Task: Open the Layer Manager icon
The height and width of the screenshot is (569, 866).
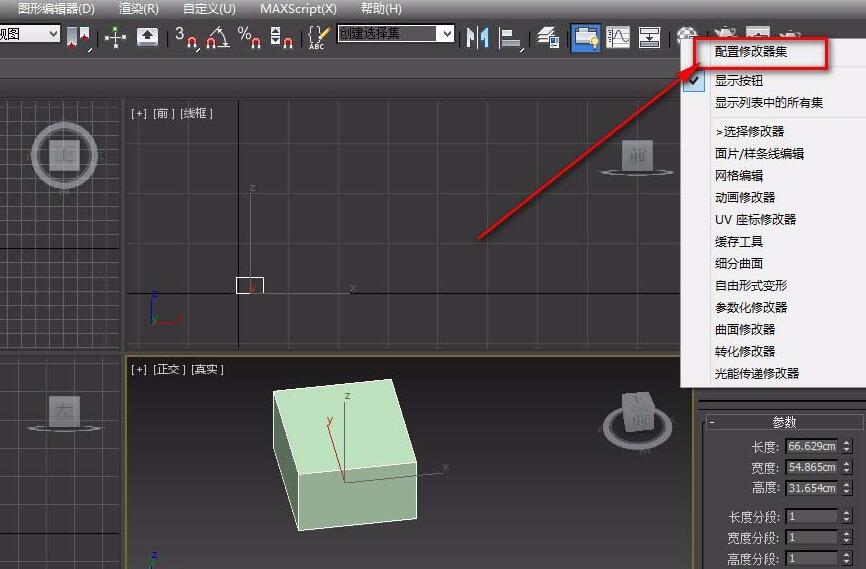Action: pyautogui.click(x=547, y=37)
